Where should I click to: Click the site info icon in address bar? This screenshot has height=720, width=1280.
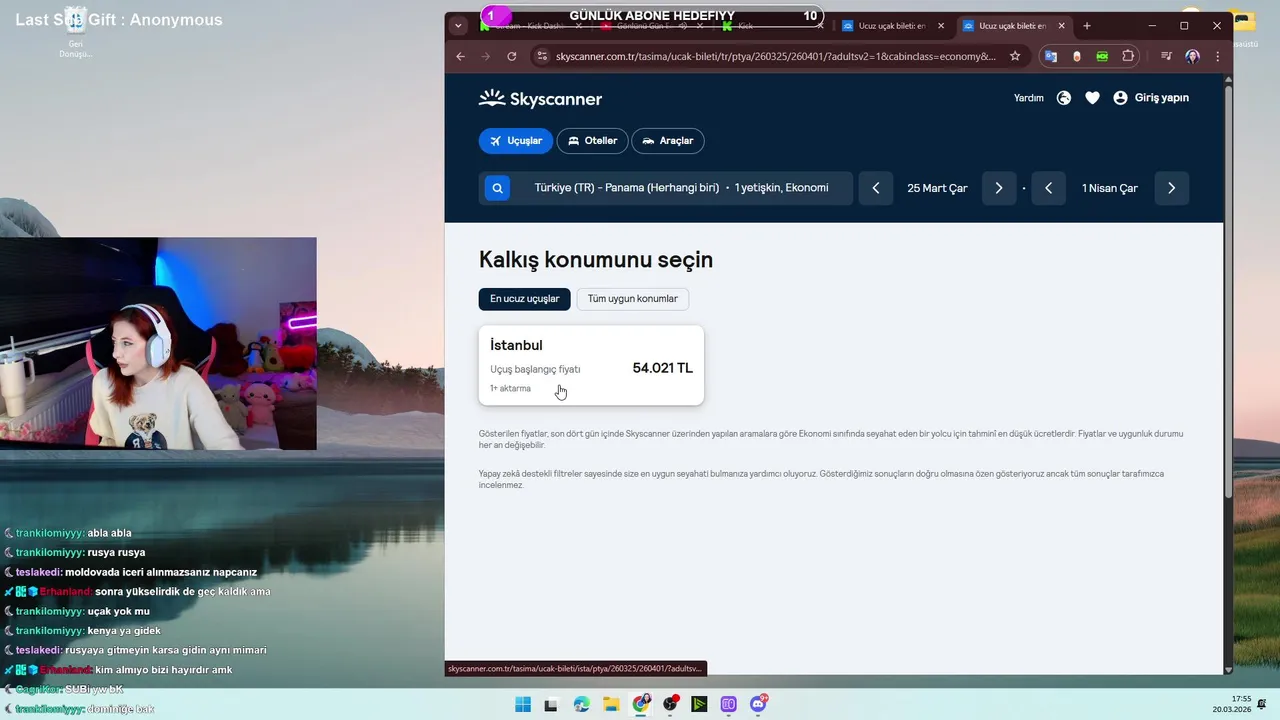[542, 56]
